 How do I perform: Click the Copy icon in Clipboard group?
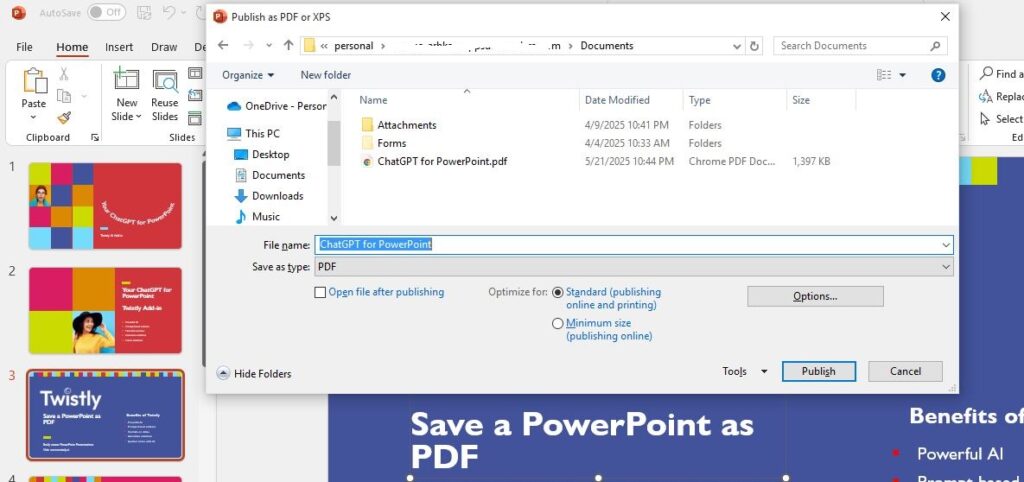pyautogui.click(x=64, y=96)
